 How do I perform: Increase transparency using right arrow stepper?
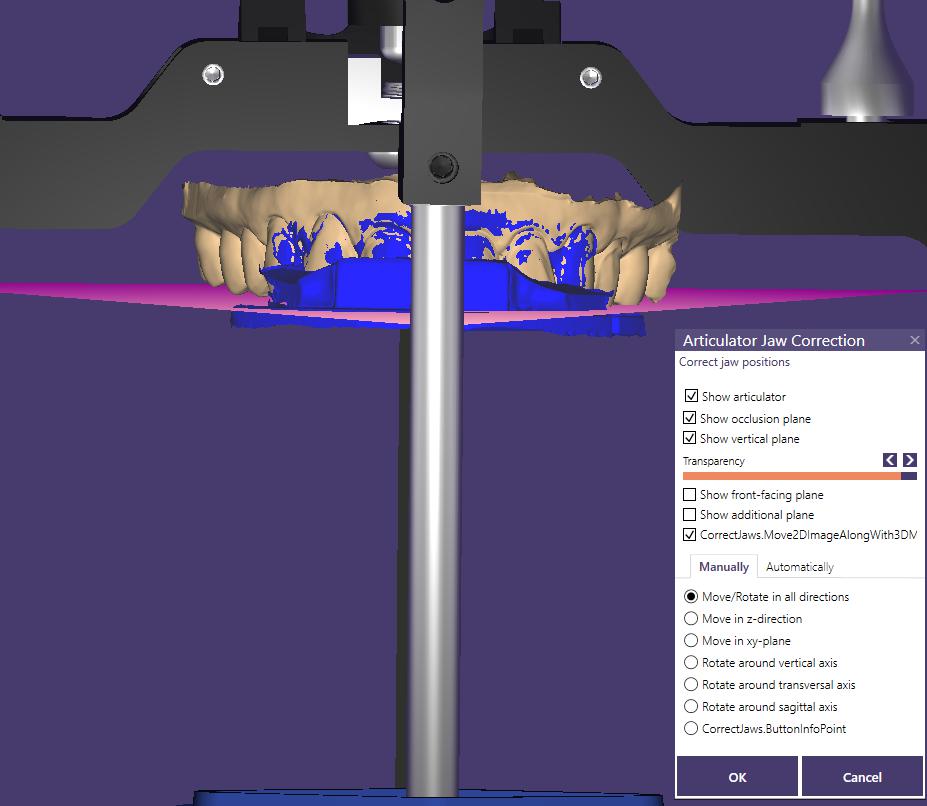coord(910,460)
